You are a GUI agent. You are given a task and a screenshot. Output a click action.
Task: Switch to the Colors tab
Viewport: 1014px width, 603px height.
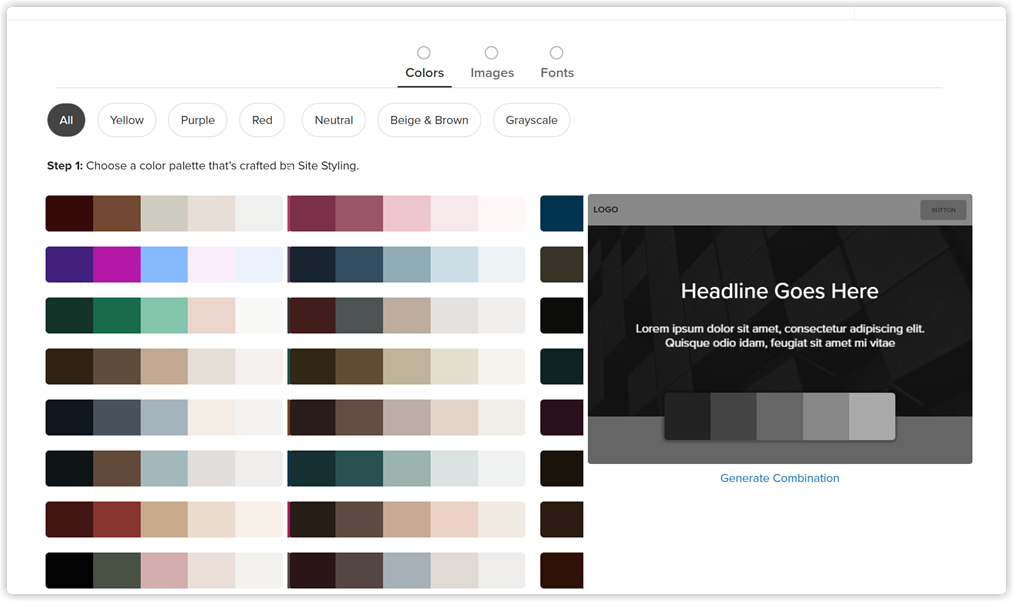(x=424, y=72)
